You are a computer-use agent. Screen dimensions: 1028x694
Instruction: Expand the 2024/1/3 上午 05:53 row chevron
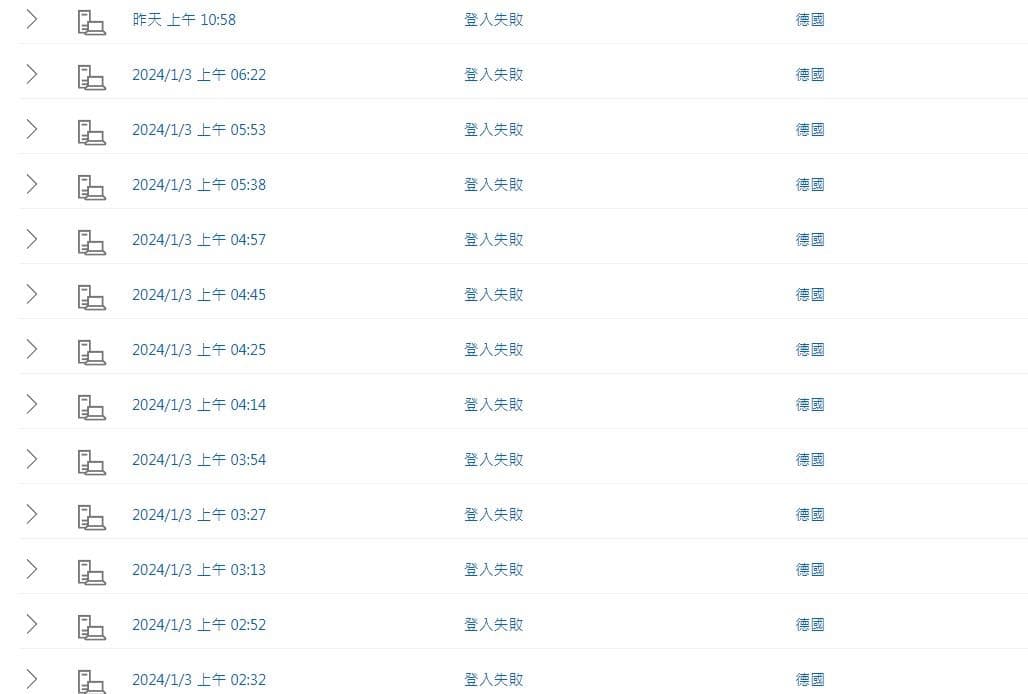pyautogui.click(x=31, y=130)
